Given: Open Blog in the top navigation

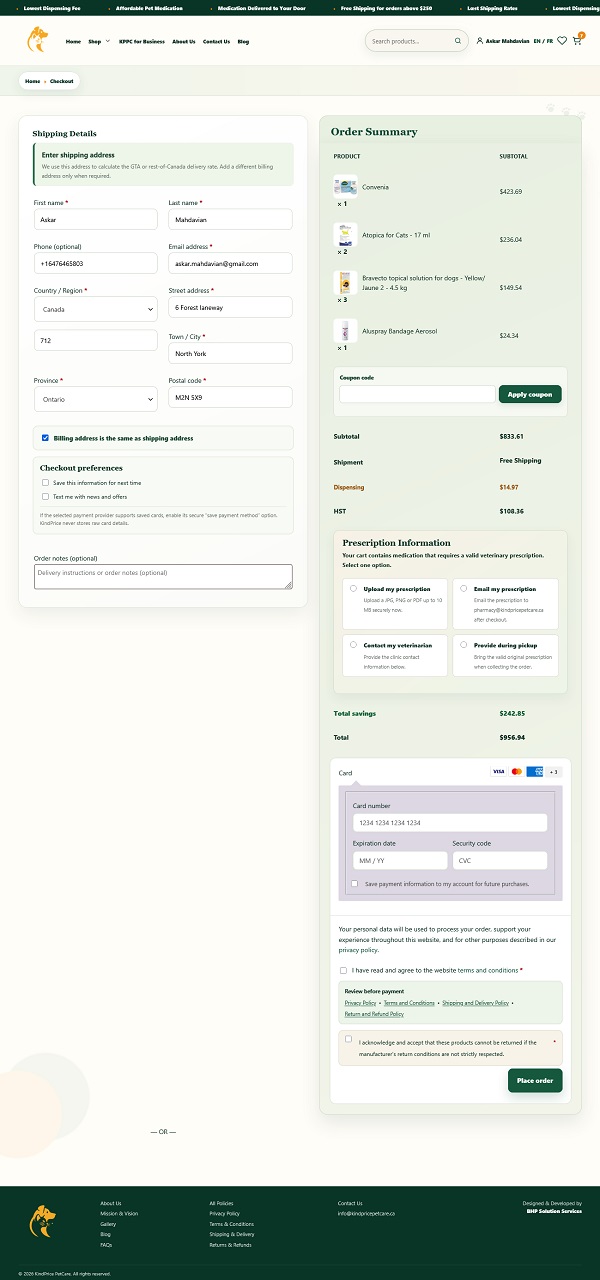Looking at the screenshot, I should click(x=244, y=42).
